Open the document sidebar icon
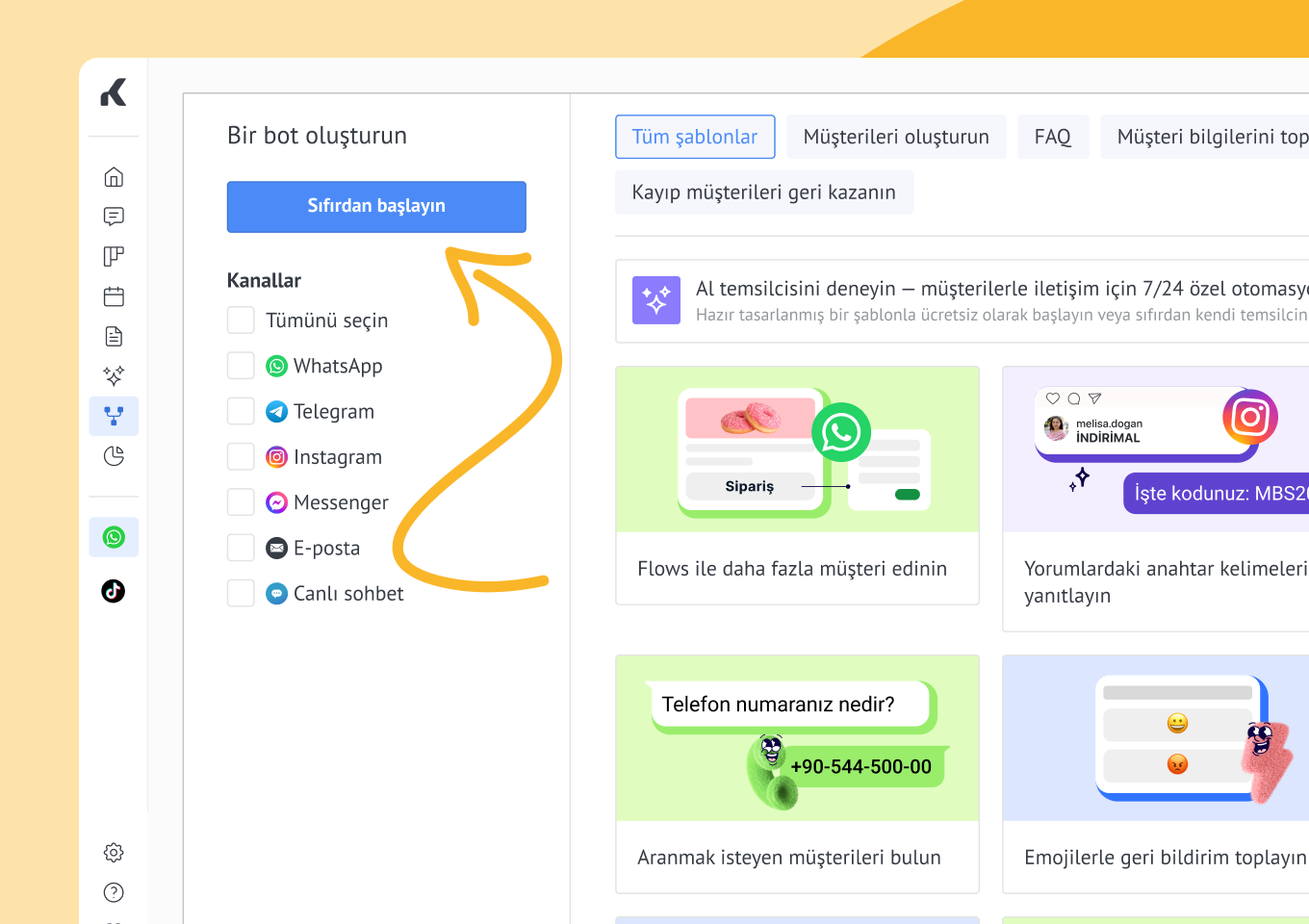1309x924 pixels. coord(114,336)
